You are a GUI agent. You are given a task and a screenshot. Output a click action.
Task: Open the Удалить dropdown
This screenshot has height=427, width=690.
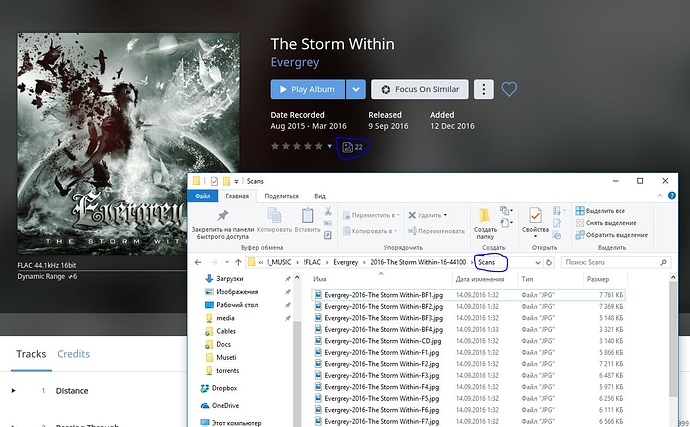coord(428,215)
